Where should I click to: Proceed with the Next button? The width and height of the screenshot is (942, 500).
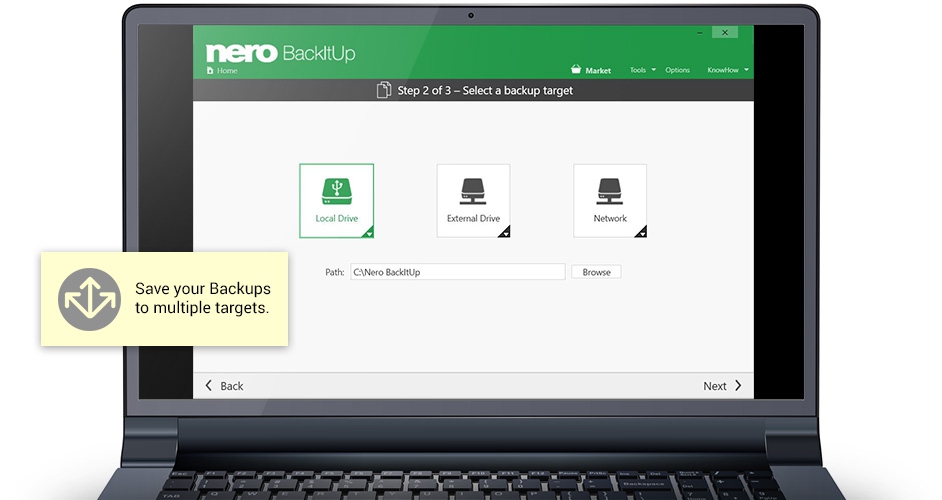(722, 386)
